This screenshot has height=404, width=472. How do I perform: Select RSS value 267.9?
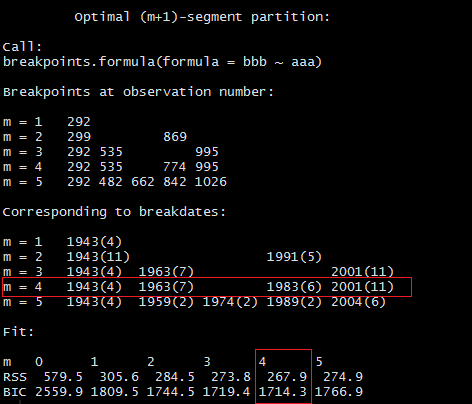[287, 377]
